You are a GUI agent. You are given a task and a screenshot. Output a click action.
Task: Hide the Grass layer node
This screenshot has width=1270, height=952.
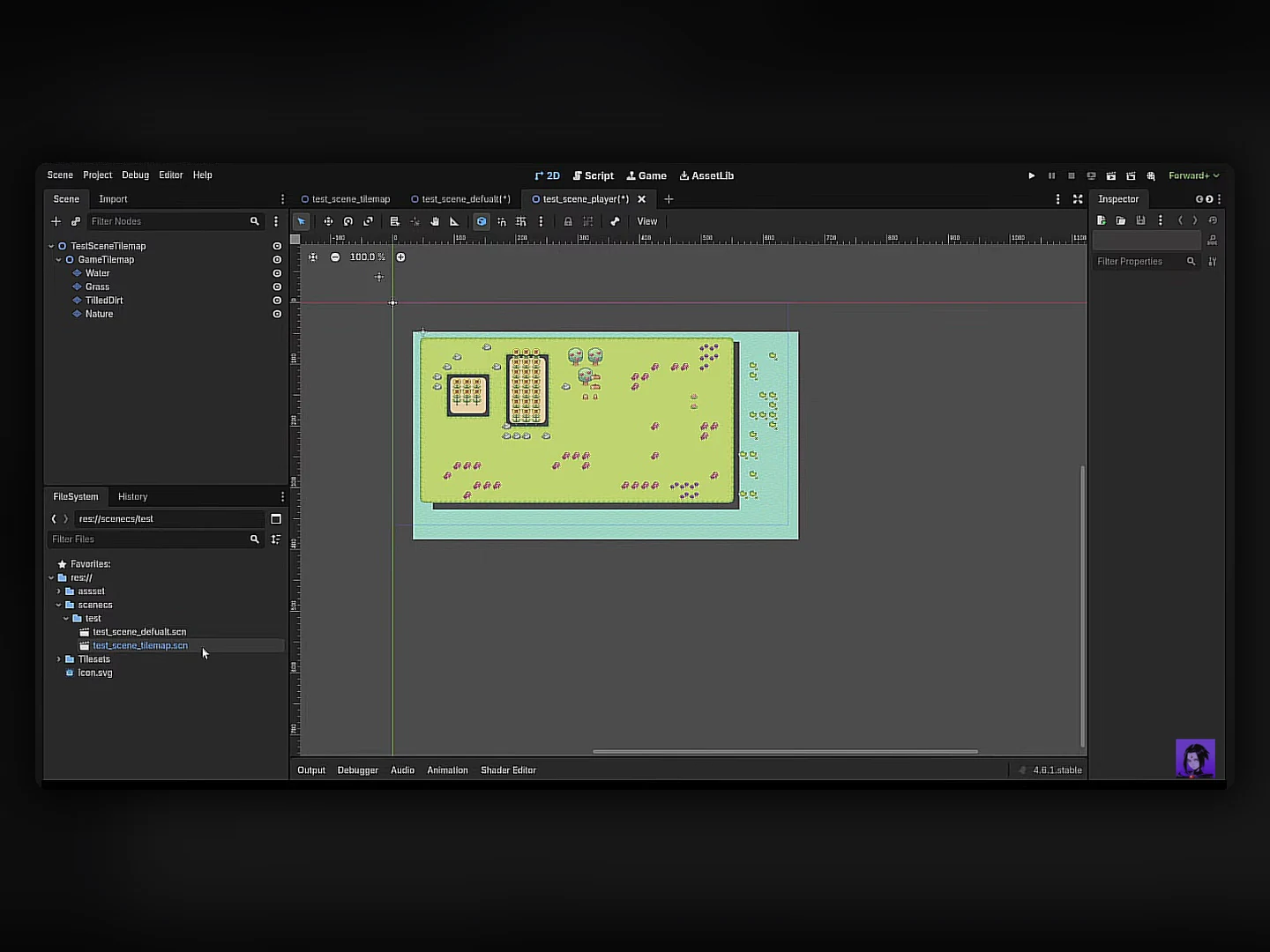coord(277,286)
